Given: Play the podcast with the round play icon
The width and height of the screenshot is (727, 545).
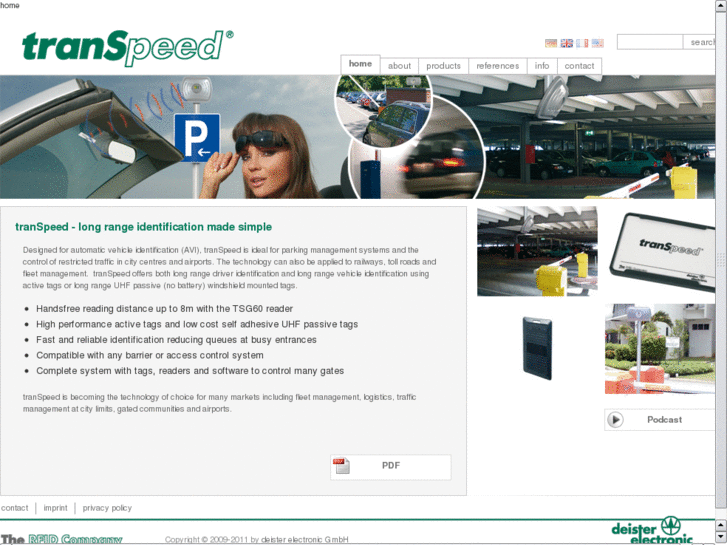Looking at the screenshot, I should click(615, 420).
